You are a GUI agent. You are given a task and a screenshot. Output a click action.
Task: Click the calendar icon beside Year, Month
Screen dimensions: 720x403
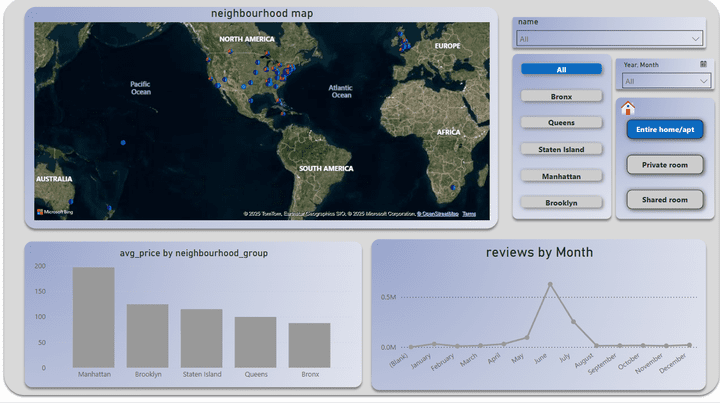pos(704,64)
